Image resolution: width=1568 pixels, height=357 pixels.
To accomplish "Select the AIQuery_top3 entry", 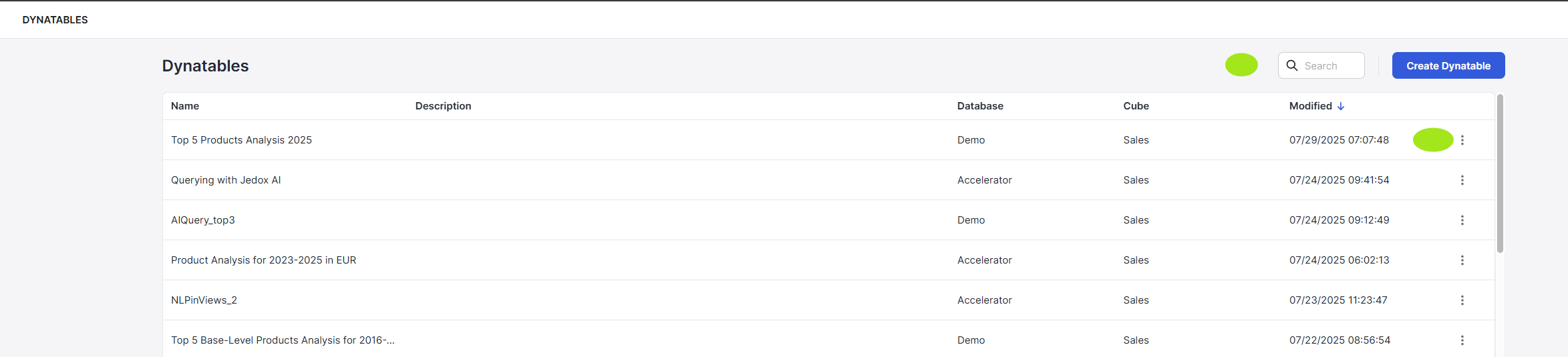I will (203, 220).
